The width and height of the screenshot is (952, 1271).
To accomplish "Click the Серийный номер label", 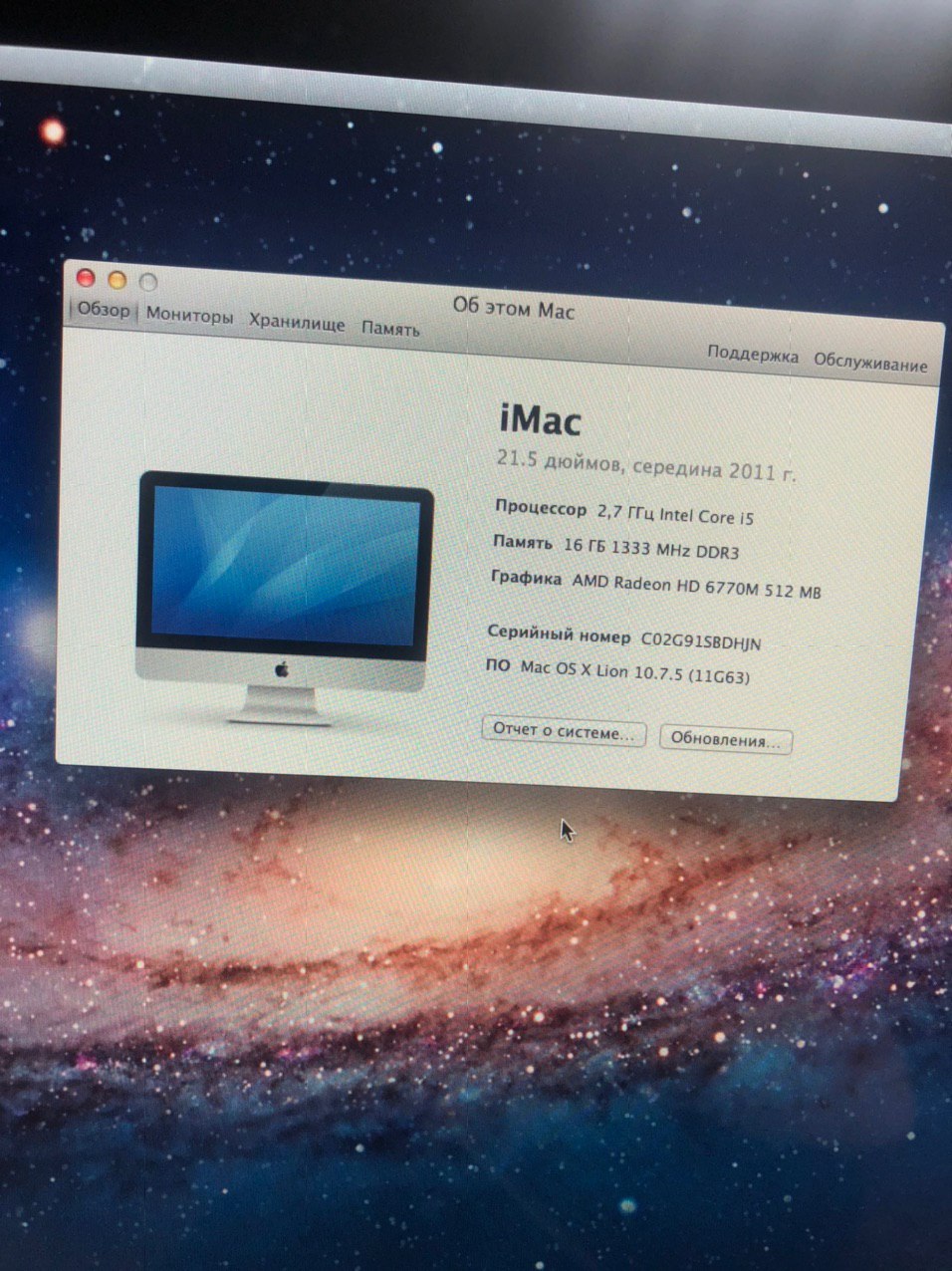I will pos(559,635).
